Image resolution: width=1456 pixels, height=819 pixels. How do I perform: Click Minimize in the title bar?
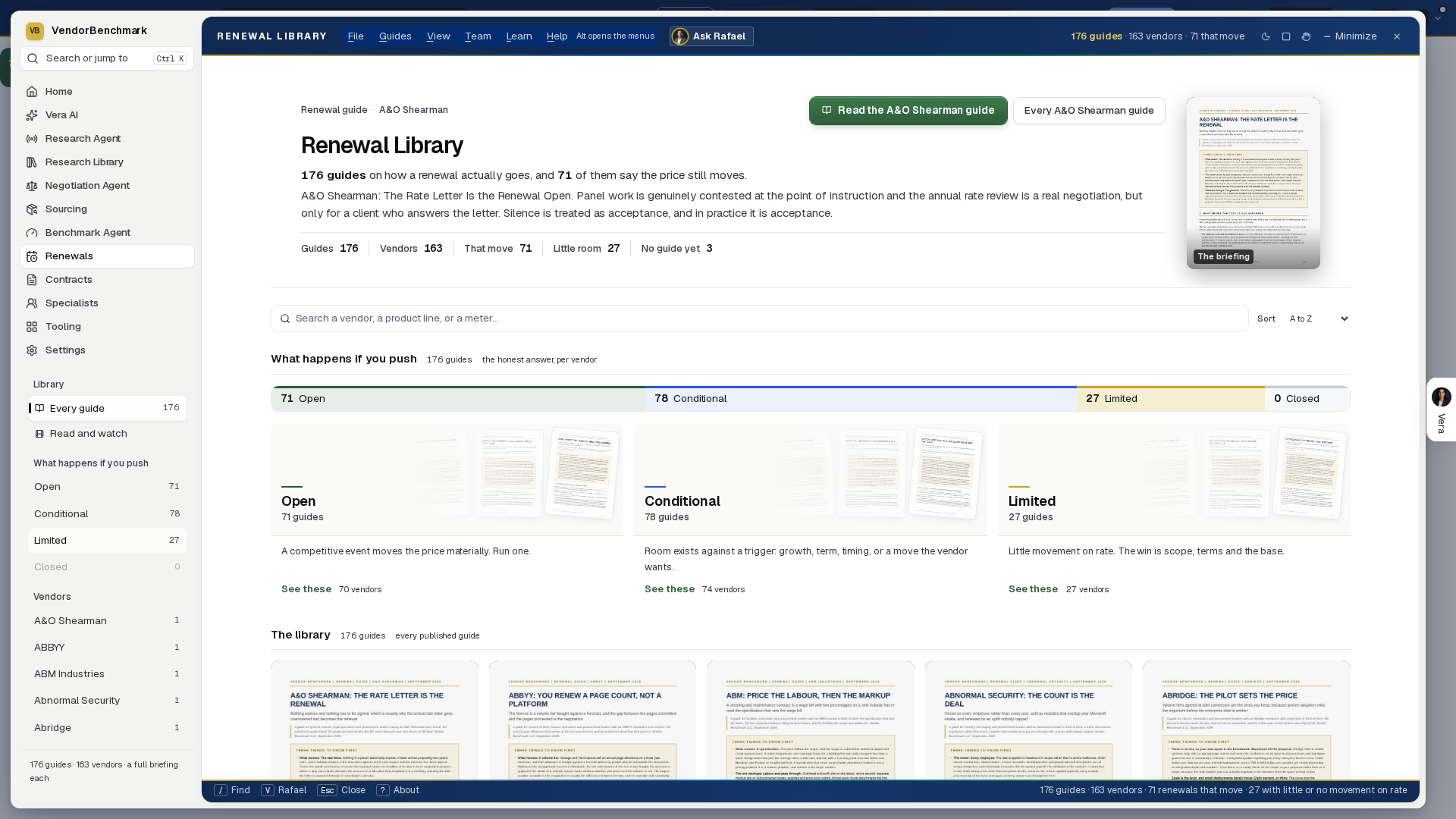[x=1350, y=36]
